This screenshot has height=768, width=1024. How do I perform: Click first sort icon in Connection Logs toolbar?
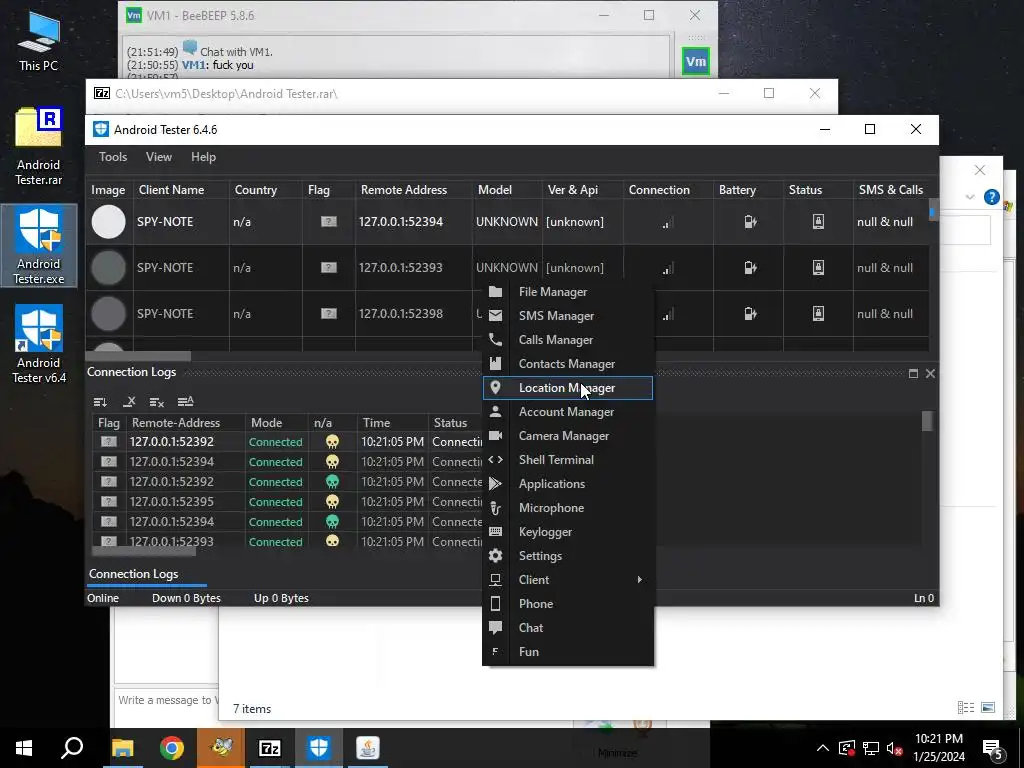point(100,402)
